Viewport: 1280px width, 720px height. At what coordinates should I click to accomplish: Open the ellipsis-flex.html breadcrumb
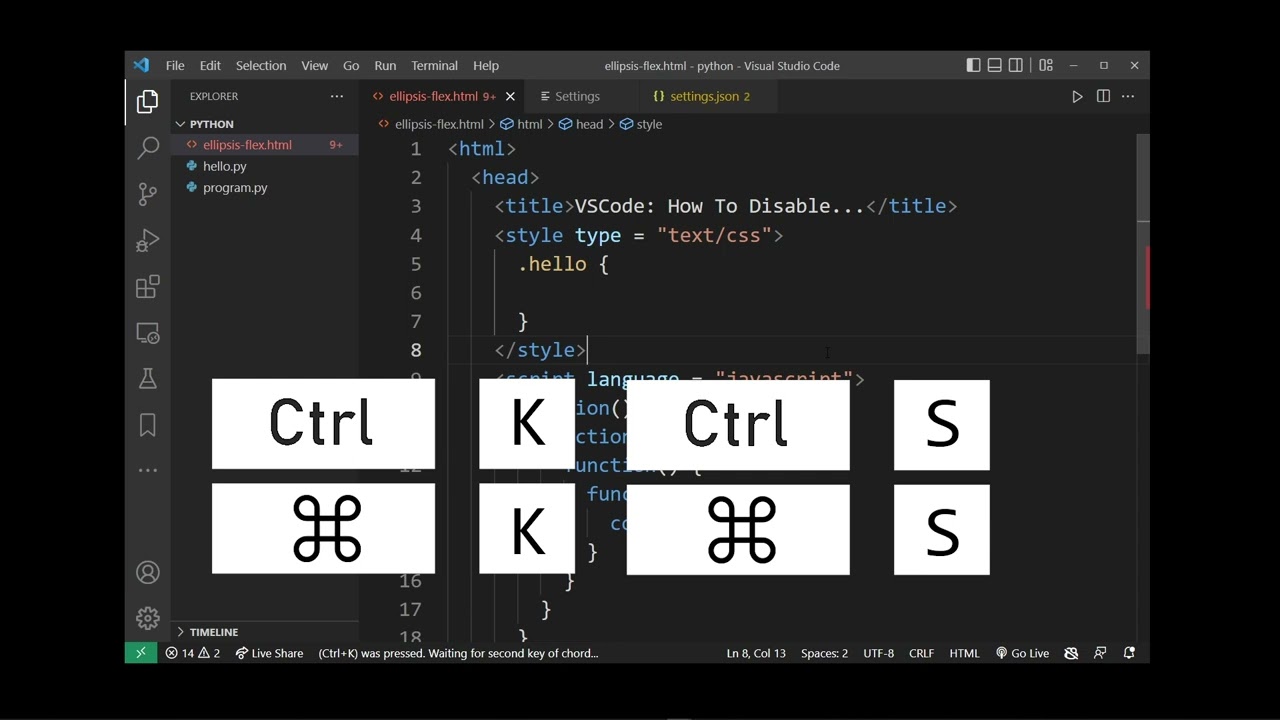click(430, 124)
